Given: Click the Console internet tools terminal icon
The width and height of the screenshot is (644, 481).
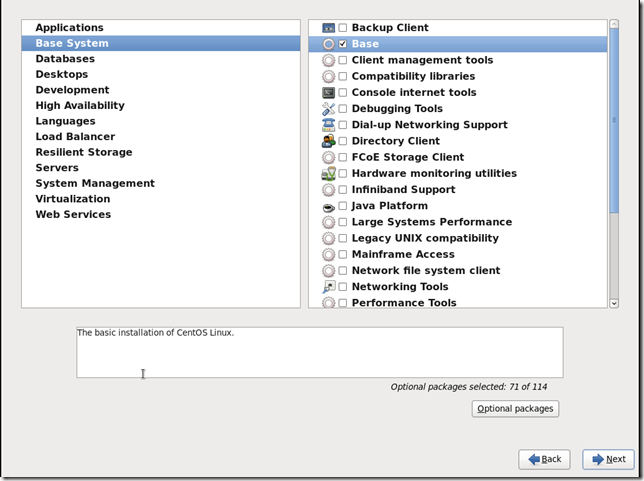Looking at the screenshot, I should (329, 93).
